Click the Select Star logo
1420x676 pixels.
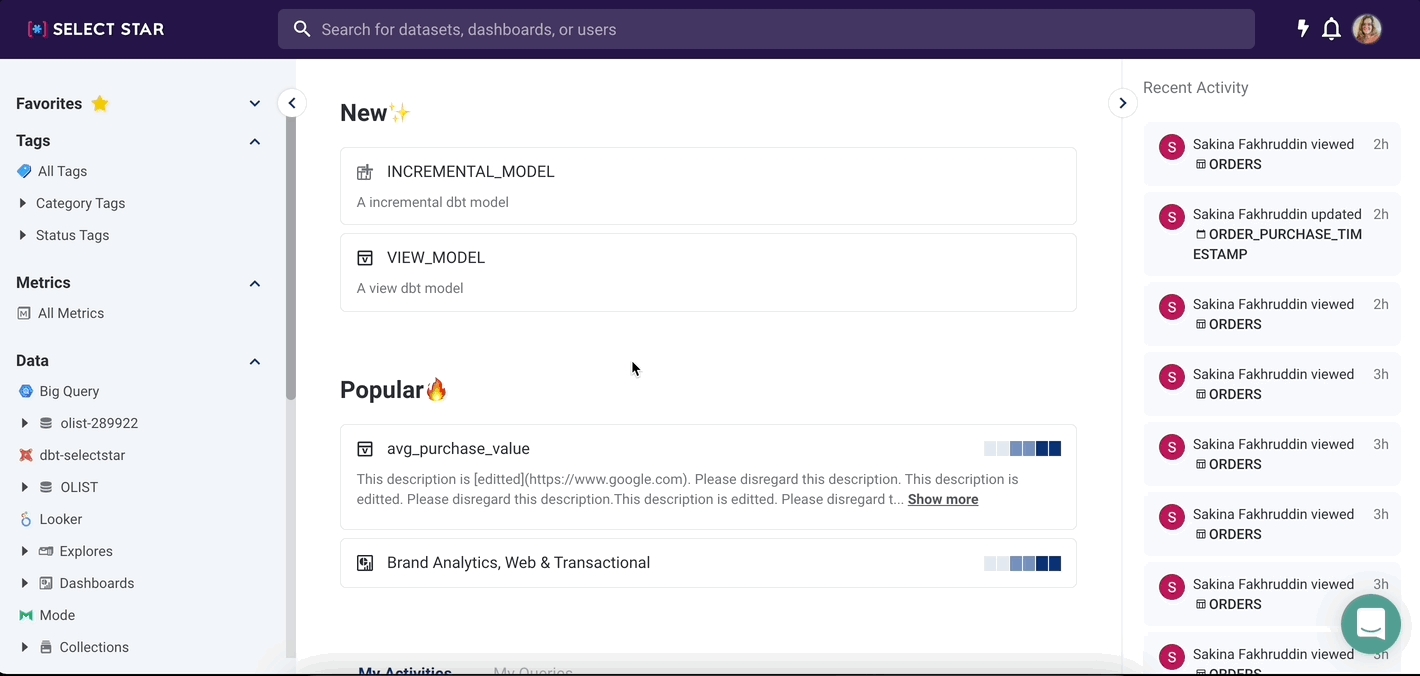(96, 29)
